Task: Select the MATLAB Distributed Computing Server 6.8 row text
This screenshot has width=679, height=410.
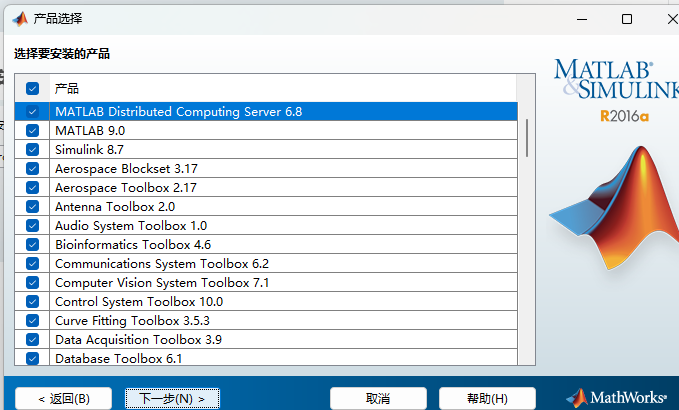Action: coord(178,112)
